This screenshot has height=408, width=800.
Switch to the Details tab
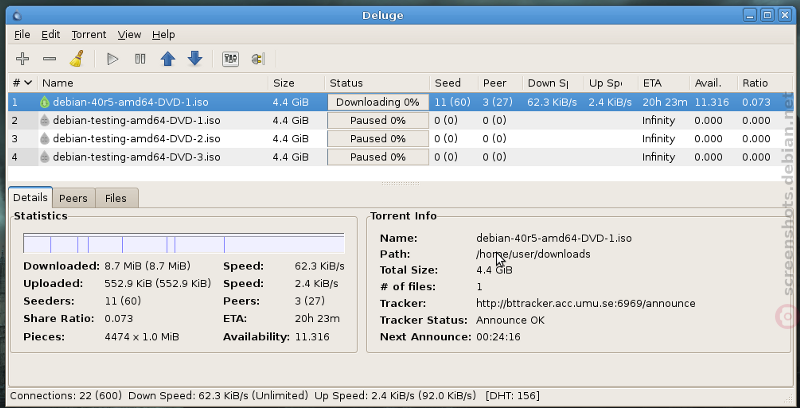[30, 198]
